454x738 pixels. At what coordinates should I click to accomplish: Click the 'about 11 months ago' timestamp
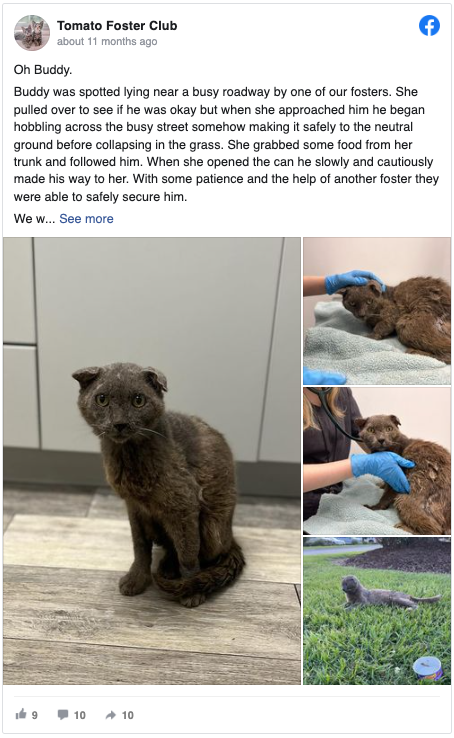pos(107,41)
